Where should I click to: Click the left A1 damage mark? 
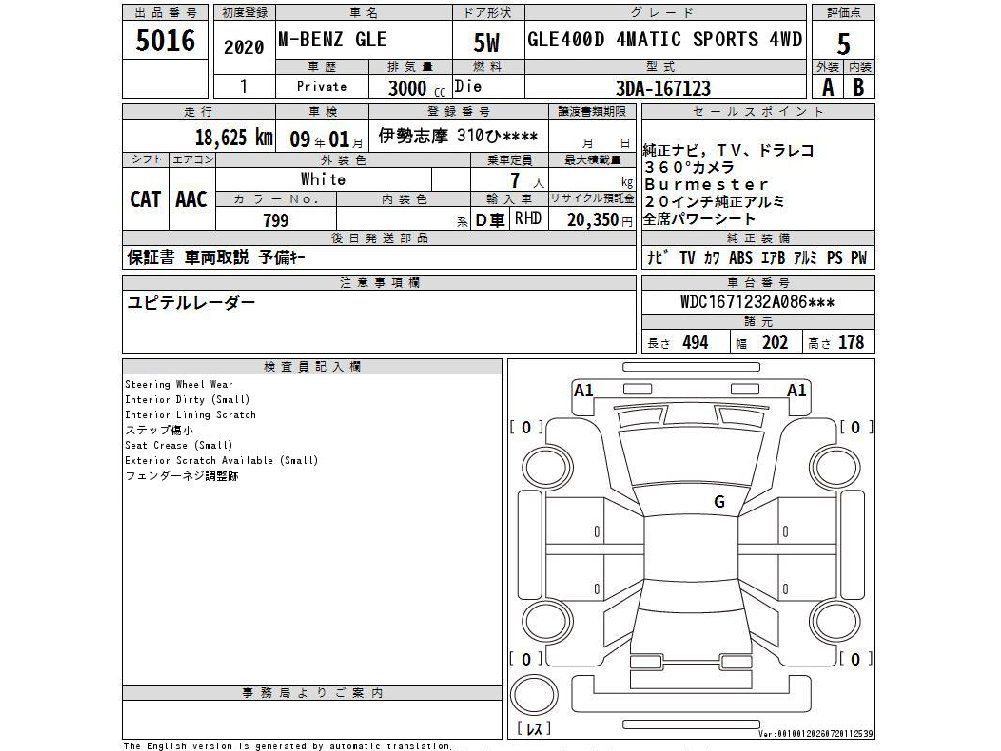pyautogui.click(x=583, y=390)
